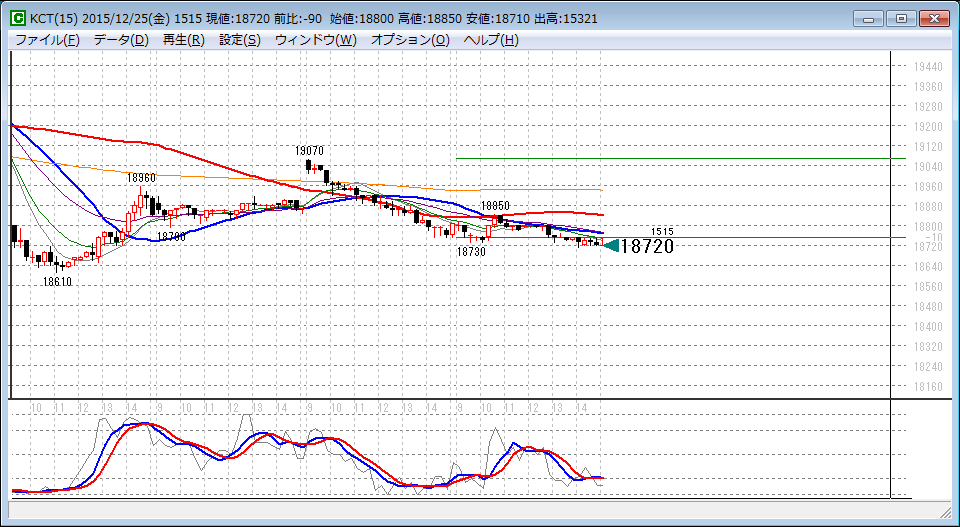Viewport: 960px width, 527px height.
Task: Open the ファイル(F) menu
Action: tap(47, 40)
